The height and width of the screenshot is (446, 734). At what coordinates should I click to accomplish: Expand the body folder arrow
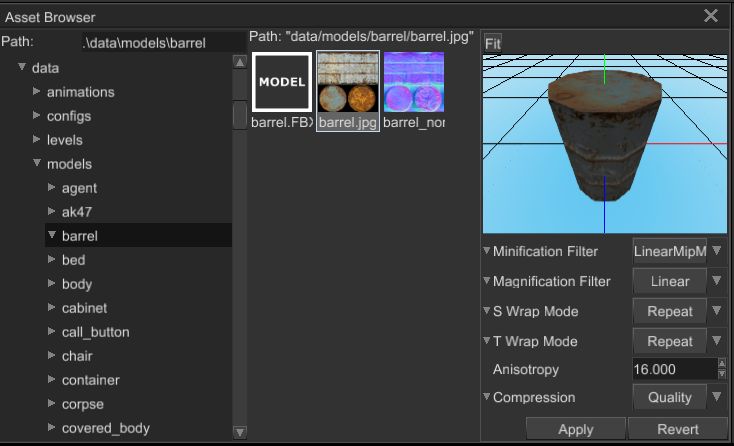pos(51,283)
